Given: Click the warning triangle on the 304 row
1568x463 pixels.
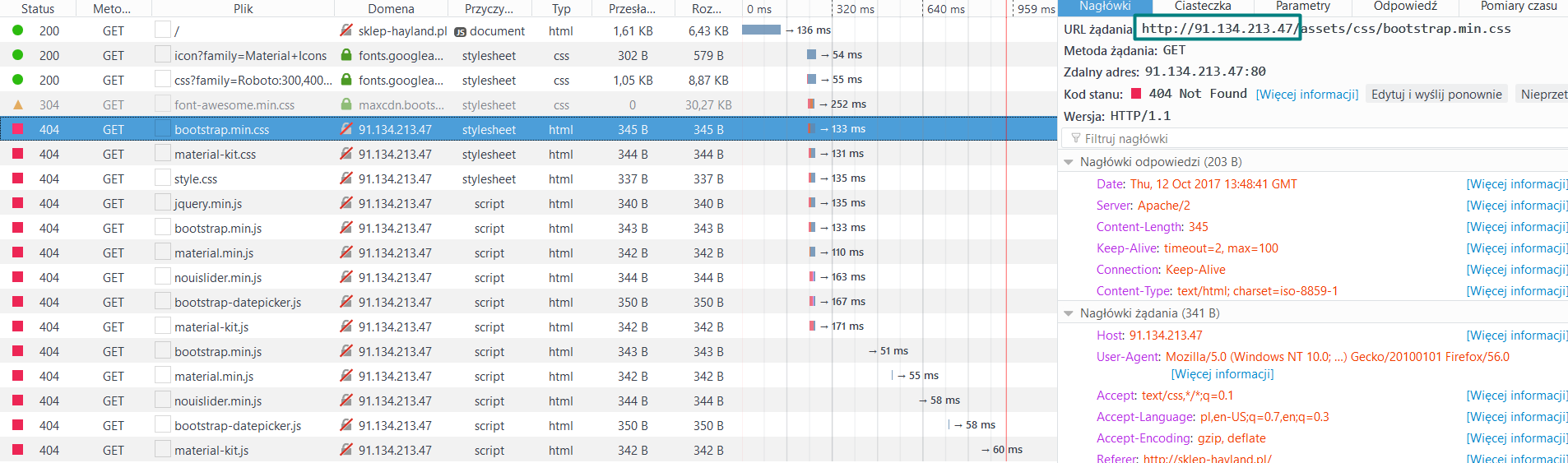Looking at the screenshot, I should 17,104.
